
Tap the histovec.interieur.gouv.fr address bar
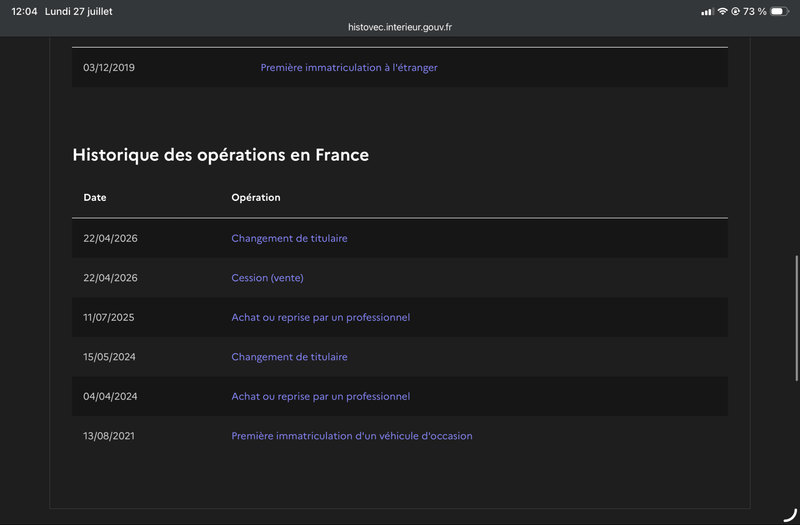400,27
